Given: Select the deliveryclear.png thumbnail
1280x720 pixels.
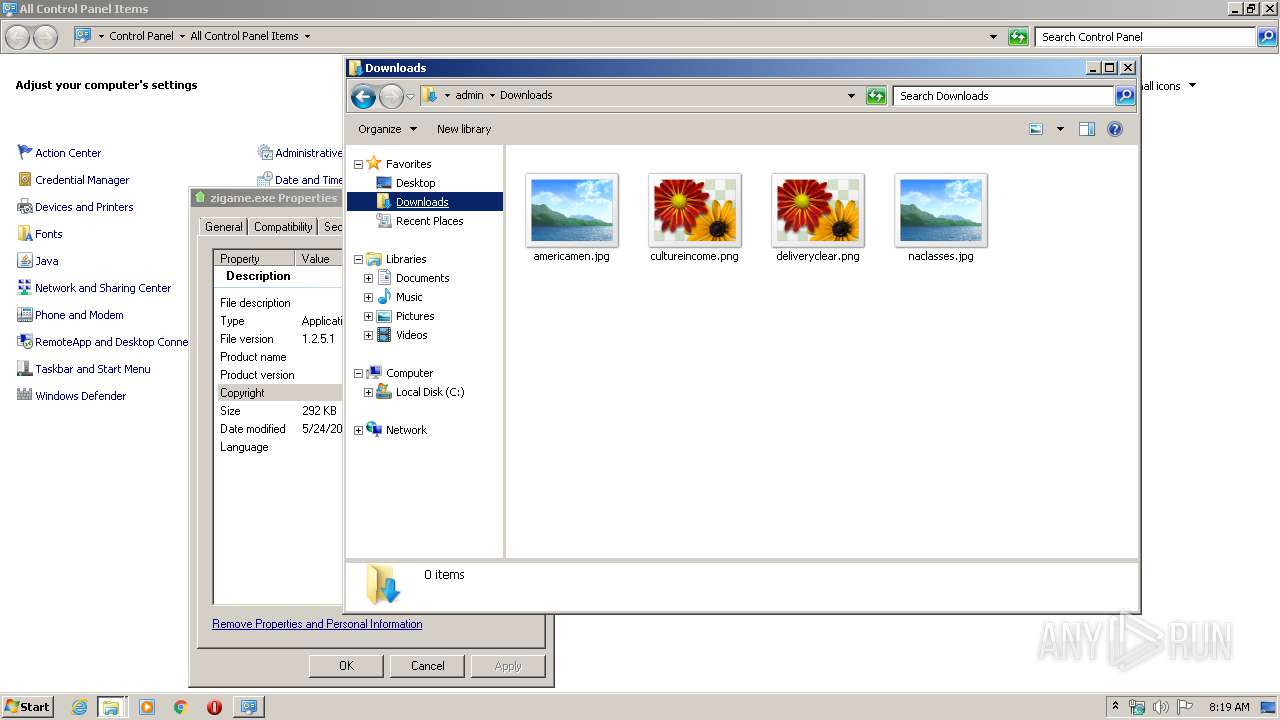Looking at the screenshot, I should 818,210.
